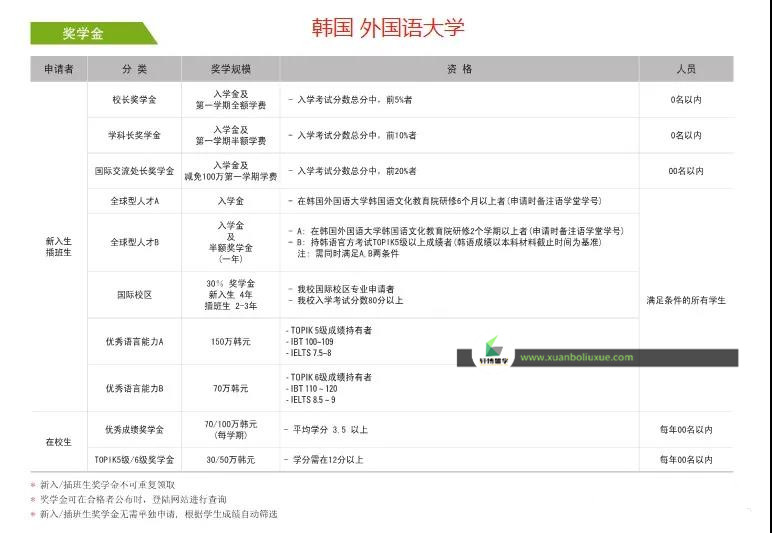Select the 全球型人才B cell

[x=134, y=242]
